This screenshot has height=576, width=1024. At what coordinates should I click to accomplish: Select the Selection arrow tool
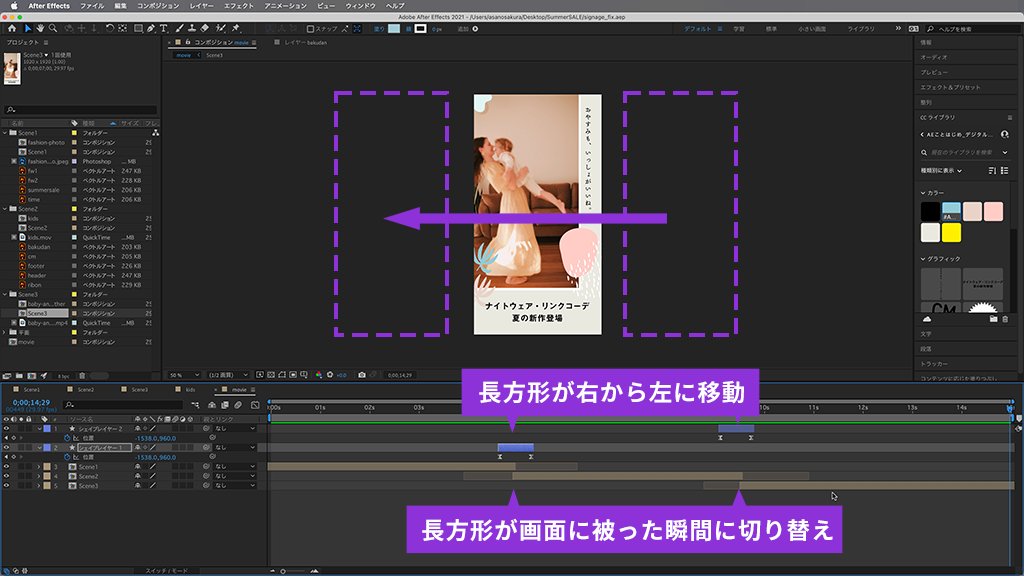click(x=27, y=29)
